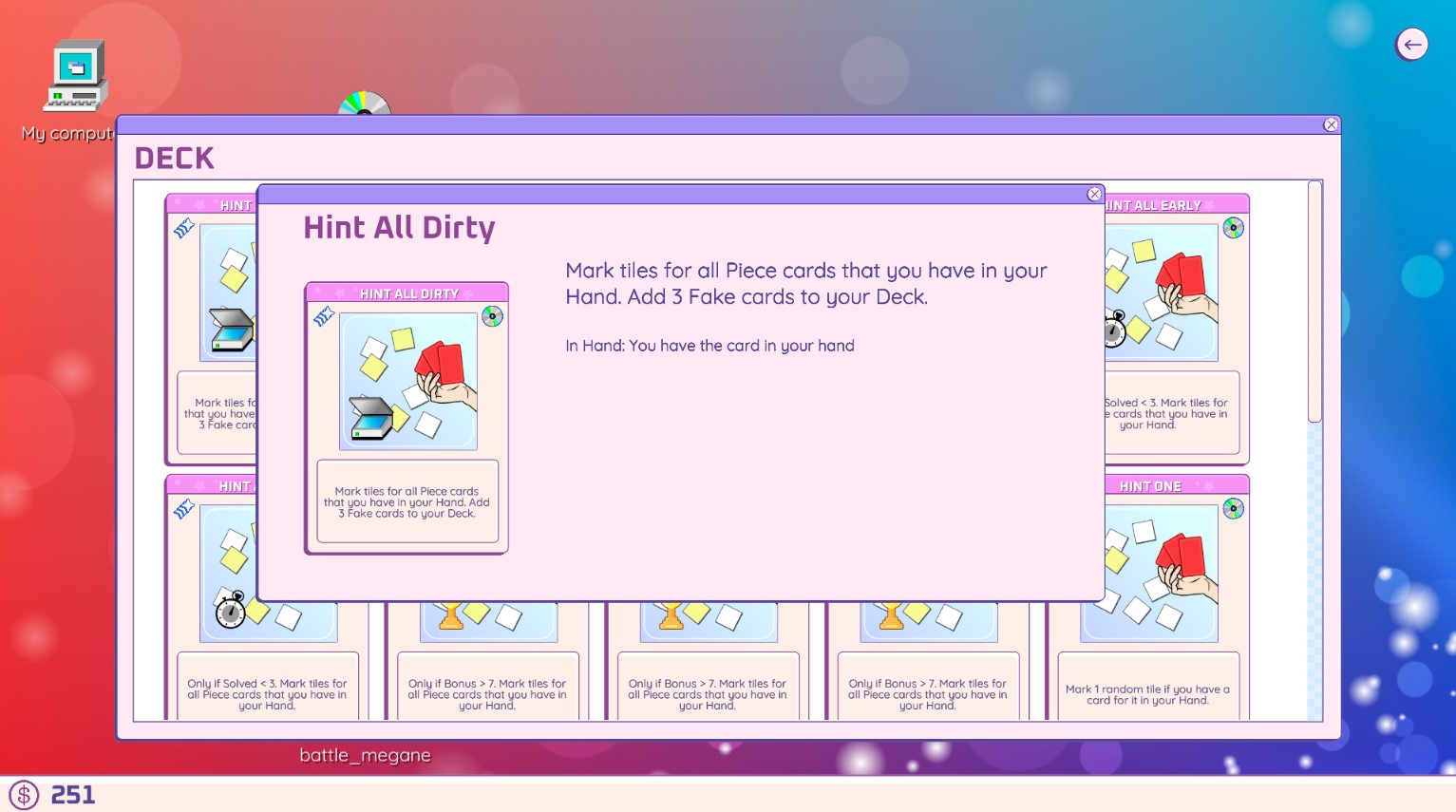Image resolution: width=1456 pixels, height=812 pixels.
Task: Click the ticket icon on the stopwatch Hint card
Action: click(183, 509)
